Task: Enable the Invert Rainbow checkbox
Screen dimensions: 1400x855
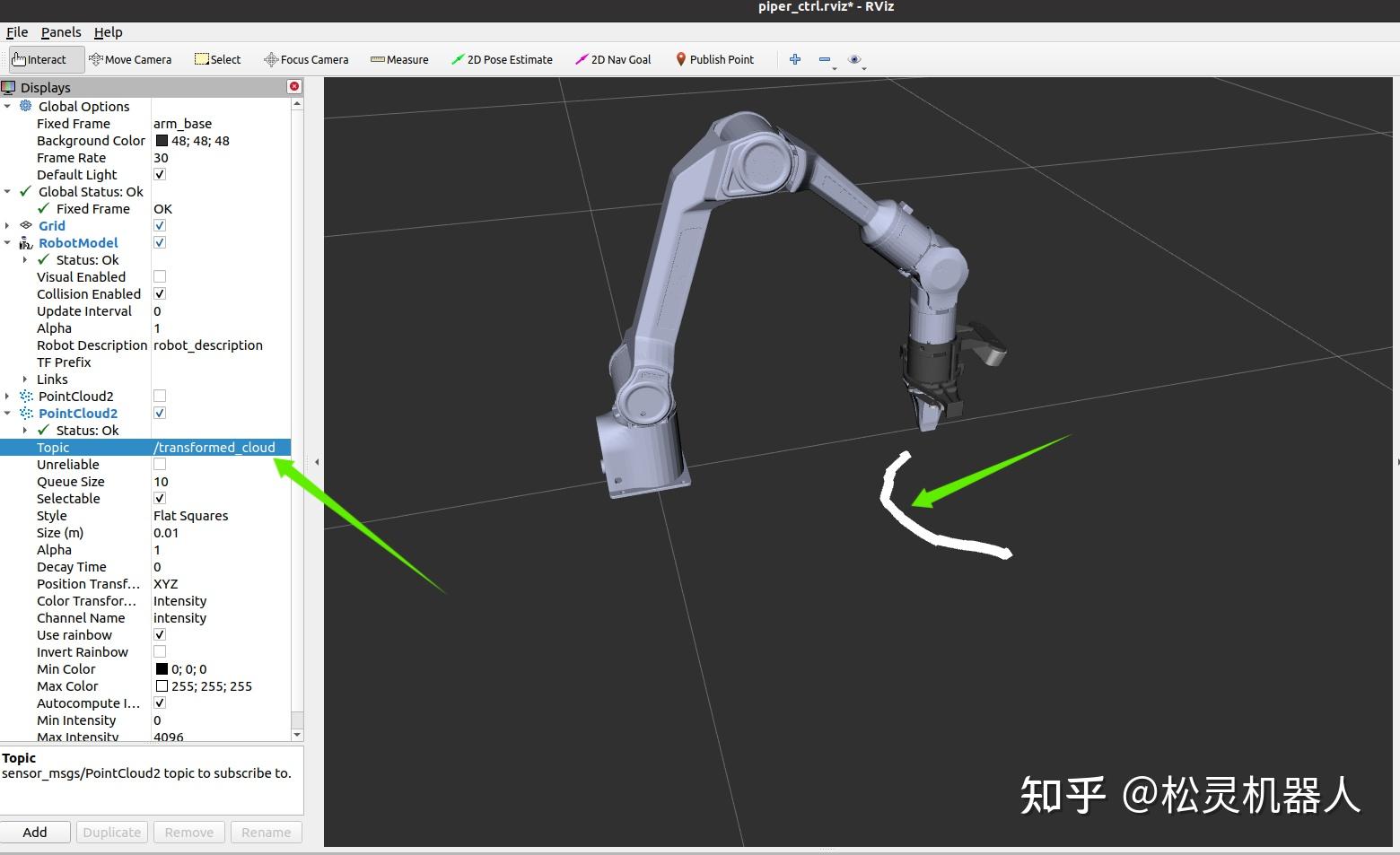Action: click(160, 651)
